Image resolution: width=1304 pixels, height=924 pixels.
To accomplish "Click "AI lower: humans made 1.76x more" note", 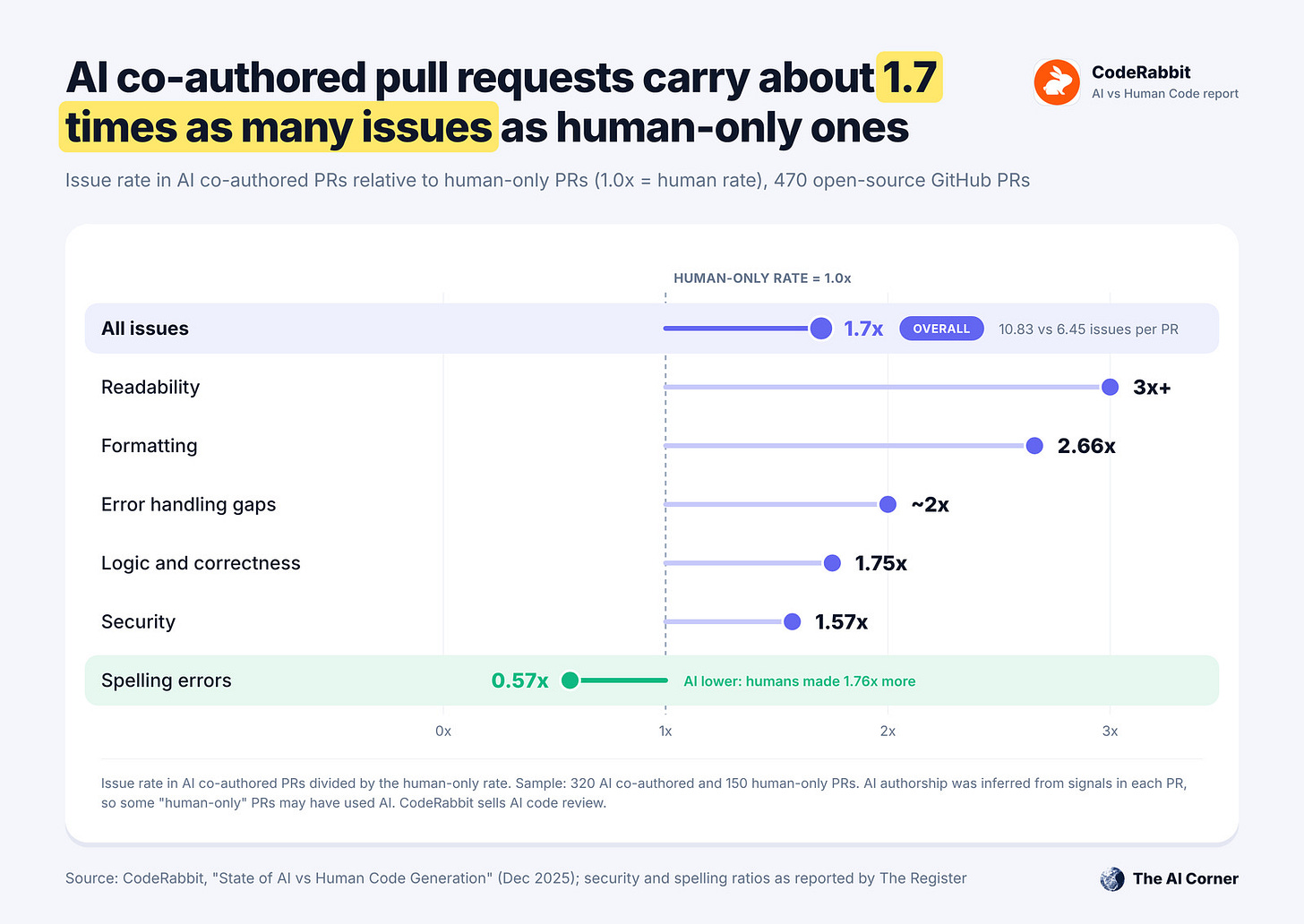I will point(799,681).
